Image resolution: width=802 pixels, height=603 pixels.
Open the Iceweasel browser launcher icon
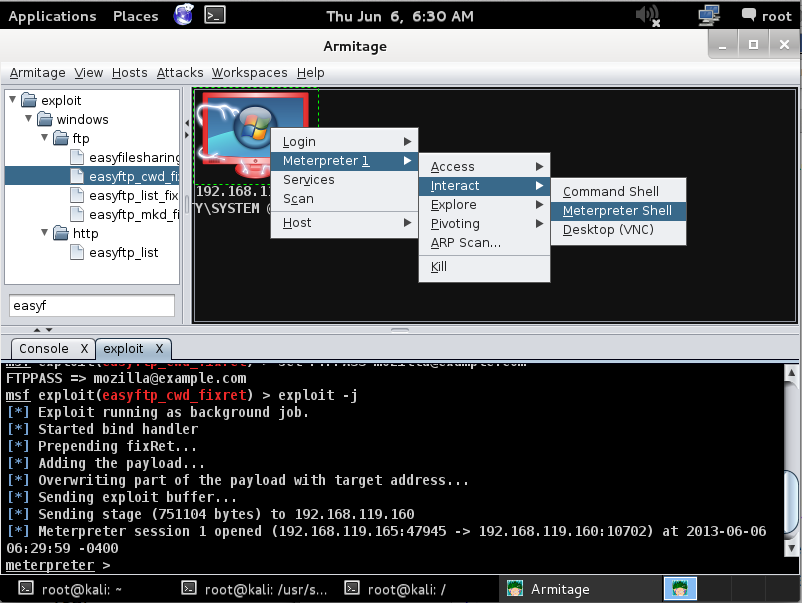tap(184, 15)
